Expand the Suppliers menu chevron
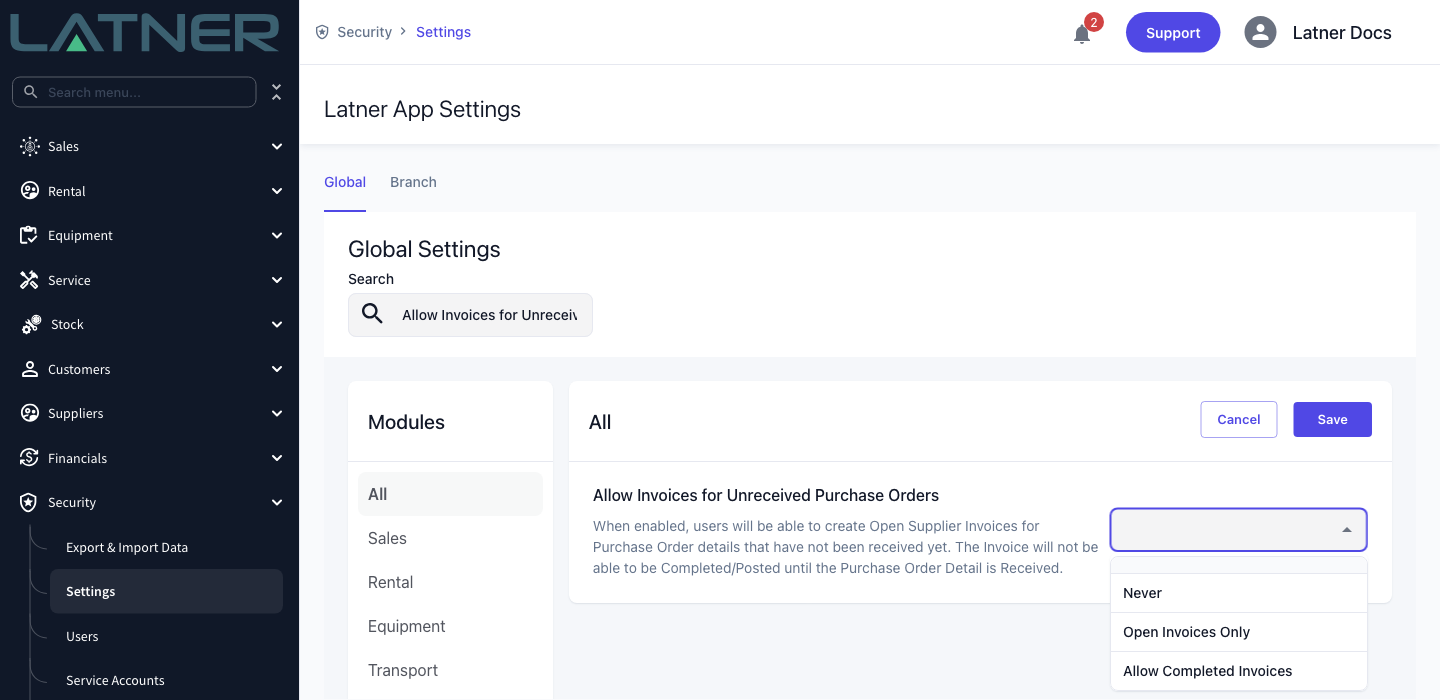The height and width of the screenshot is (700, 1440). pyautogui.click(x=277, y=413)
